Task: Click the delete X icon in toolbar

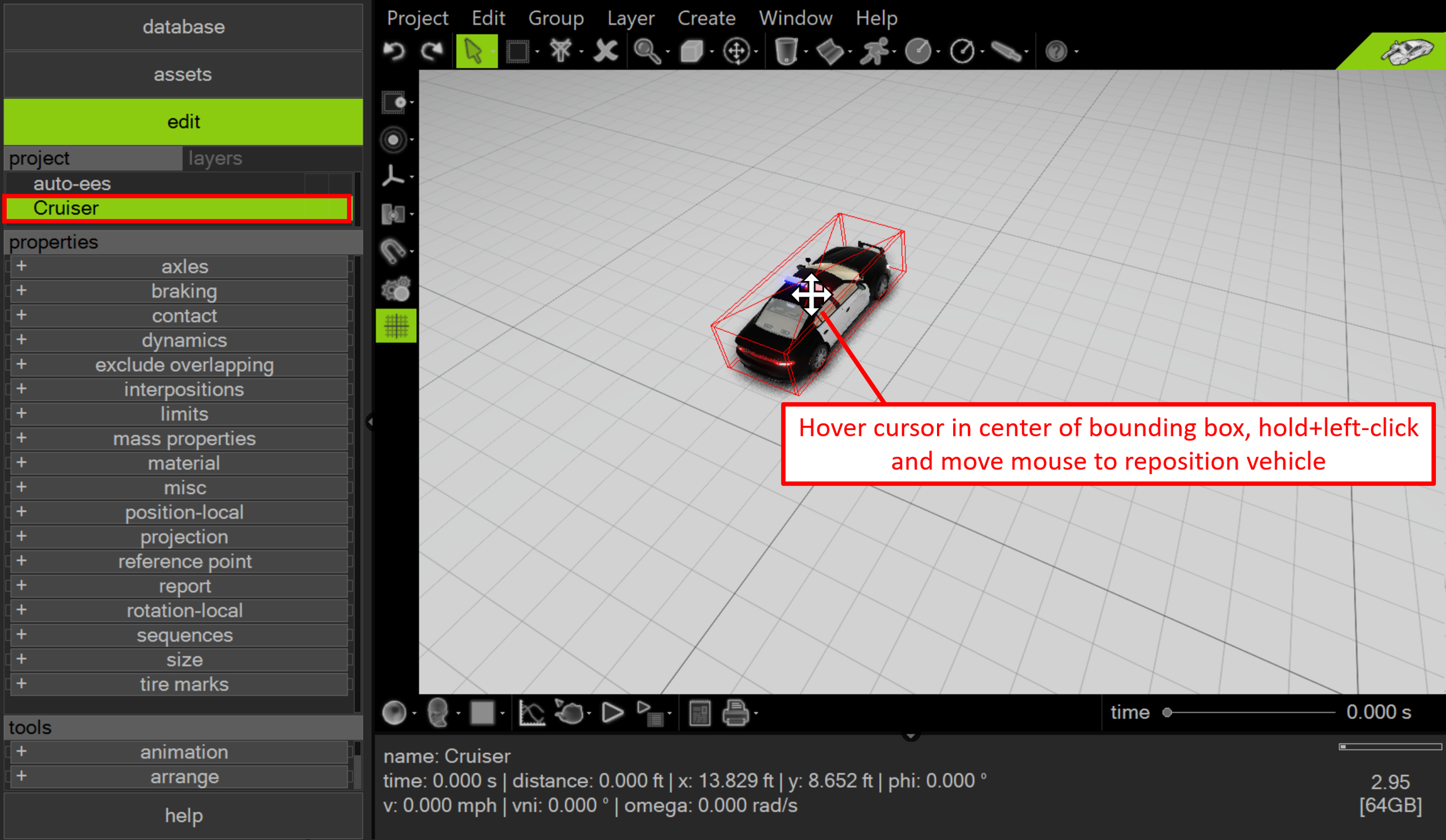Action: [606, 51]
